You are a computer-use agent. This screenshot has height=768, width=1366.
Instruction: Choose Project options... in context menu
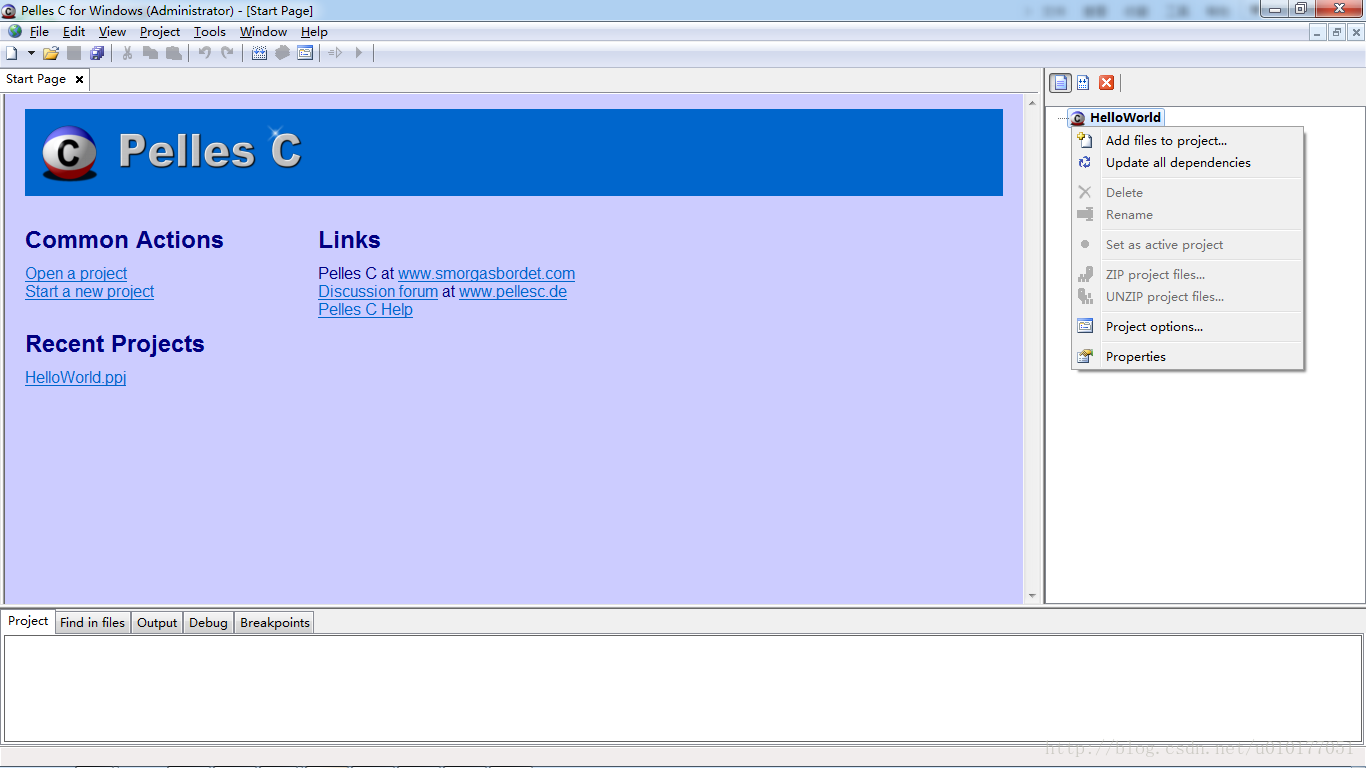tap(1188, 327)
